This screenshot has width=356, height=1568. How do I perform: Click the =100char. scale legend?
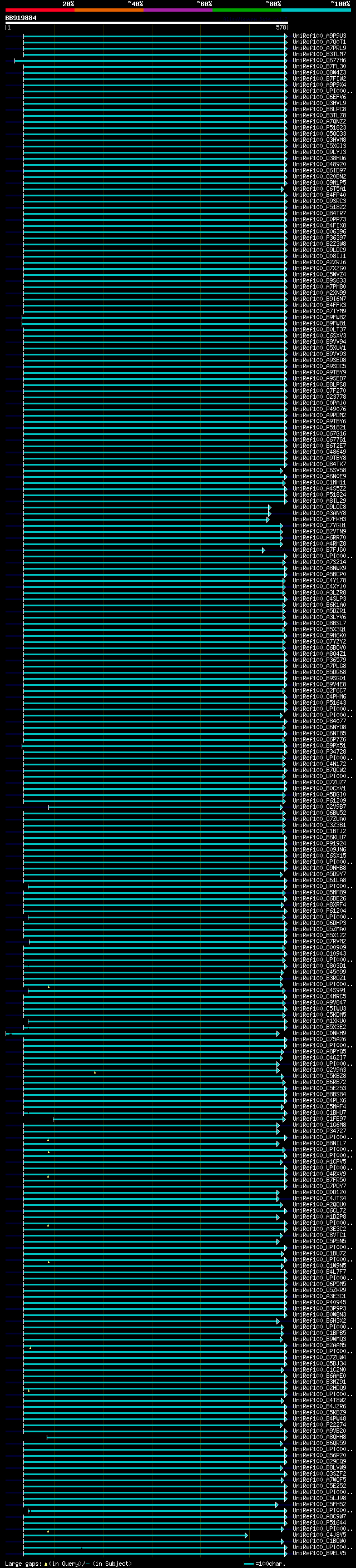click(265, 1564)
